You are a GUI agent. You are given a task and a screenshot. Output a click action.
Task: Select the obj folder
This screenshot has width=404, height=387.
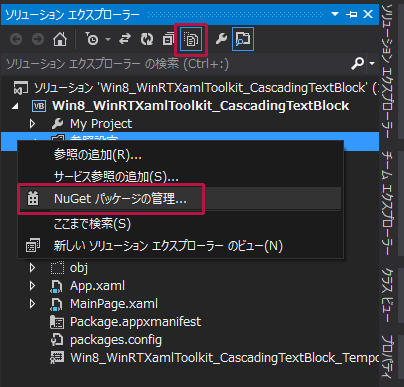[79, 268]
